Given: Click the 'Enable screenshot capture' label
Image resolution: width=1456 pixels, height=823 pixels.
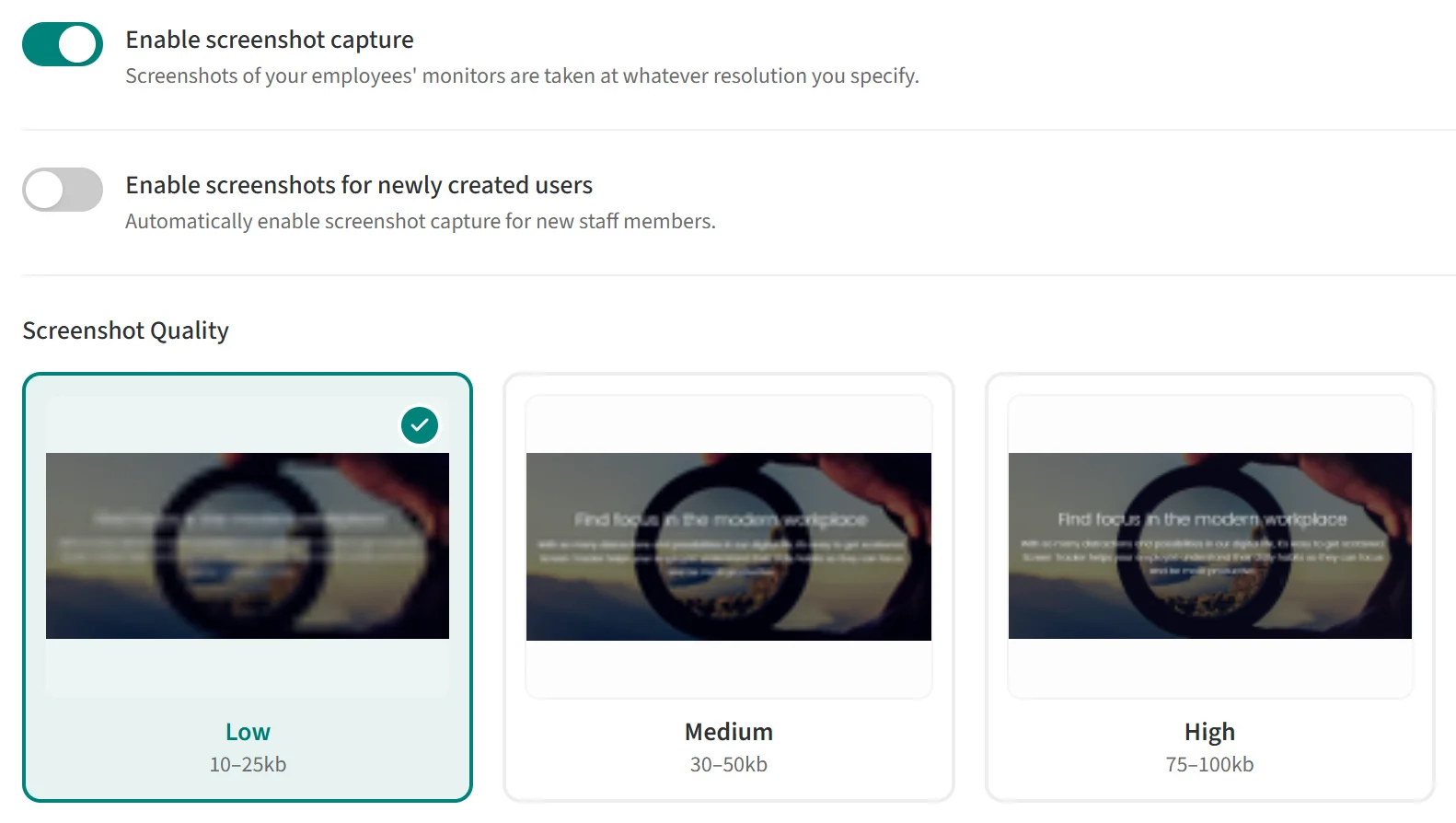Looking at the screenshot, I should 270,40.
